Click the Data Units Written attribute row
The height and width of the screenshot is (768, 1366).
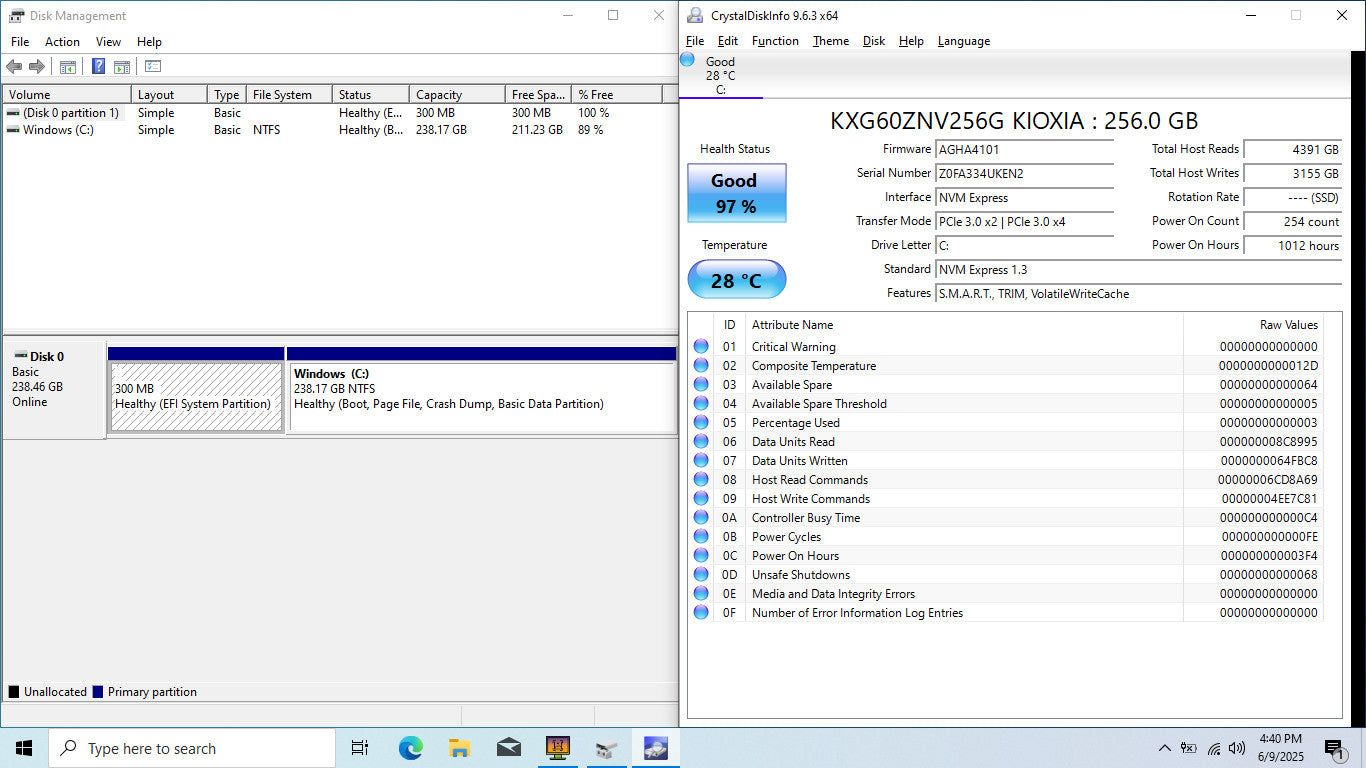point(1006,461)
